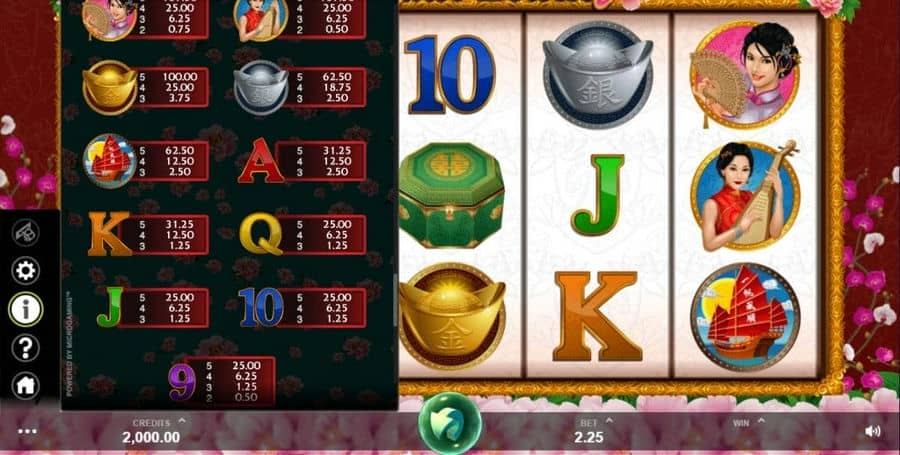Viewport: 900px width, 455px height.
Task: Expand the Bet amount arrow
Action: click(609, 421)
